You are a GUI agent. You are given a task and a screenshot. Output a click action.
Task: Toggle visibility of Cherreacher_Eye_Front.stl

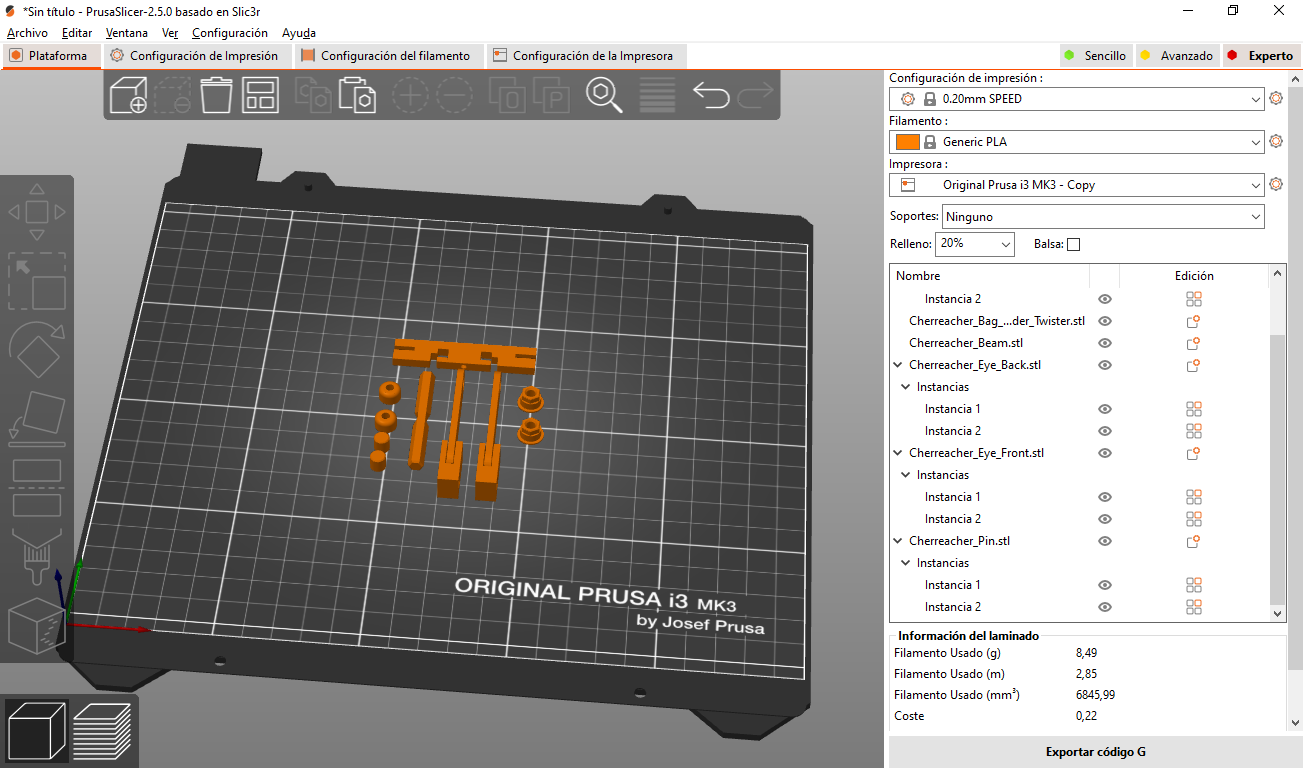click(x=1105, y=453)
